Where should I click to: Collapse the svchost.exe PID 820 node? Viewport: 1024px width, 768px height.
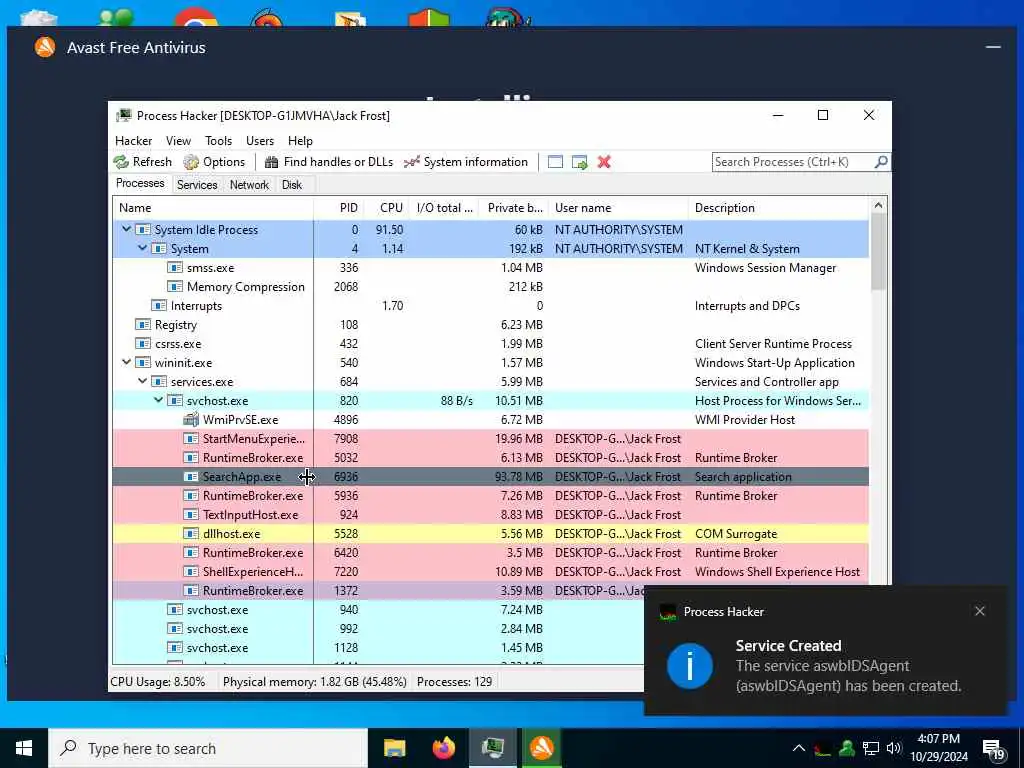pos(159,400)
